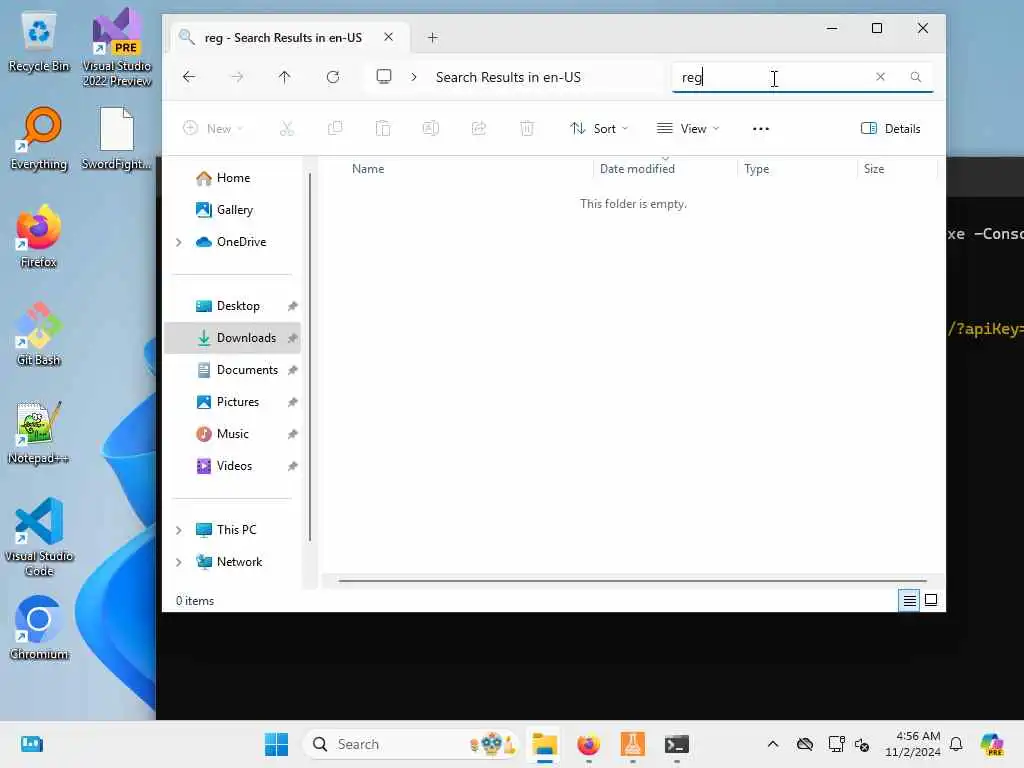
Task: Sort by the Type column header
Action: pyautogui.click(x=757, y=168)
